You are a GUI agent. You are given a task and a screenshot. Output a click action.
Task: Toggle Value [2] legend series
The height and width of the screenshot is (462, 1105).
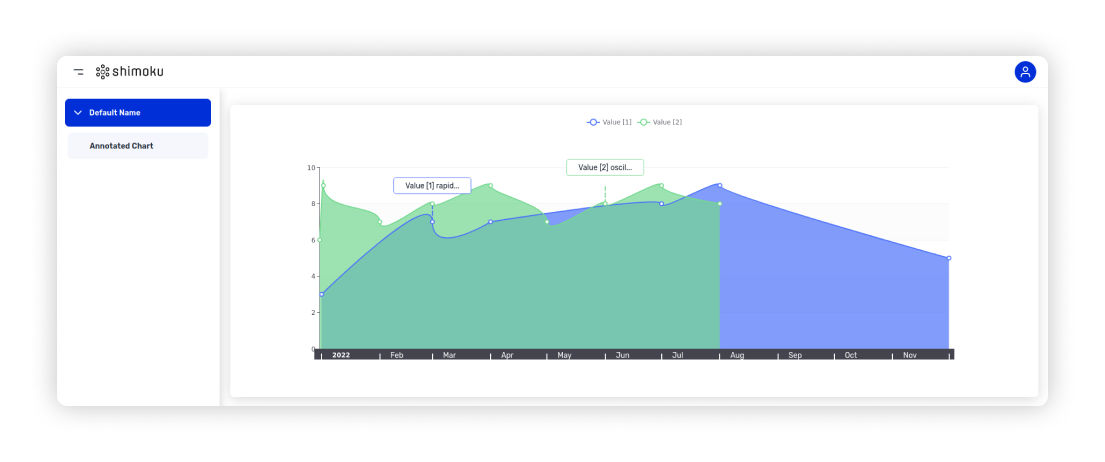[660, 122]
